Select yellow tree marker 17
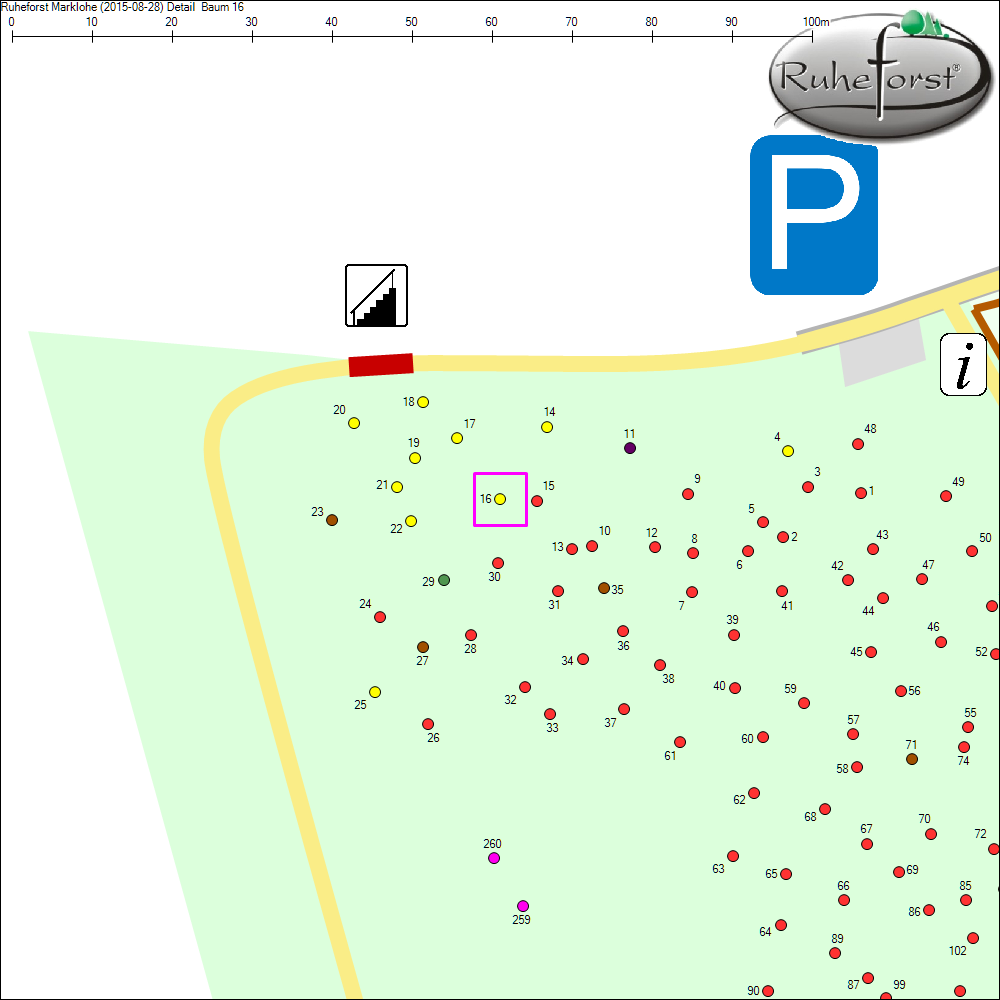Viewport: 1000px width, 1000px height. click(457, 438)
